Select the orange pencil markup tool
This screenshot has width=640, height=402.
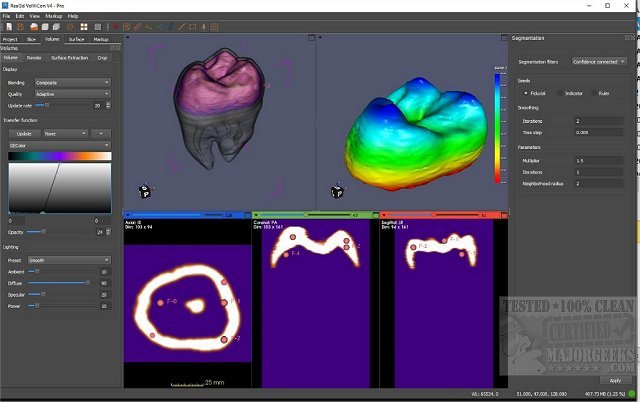pos(138,27)
